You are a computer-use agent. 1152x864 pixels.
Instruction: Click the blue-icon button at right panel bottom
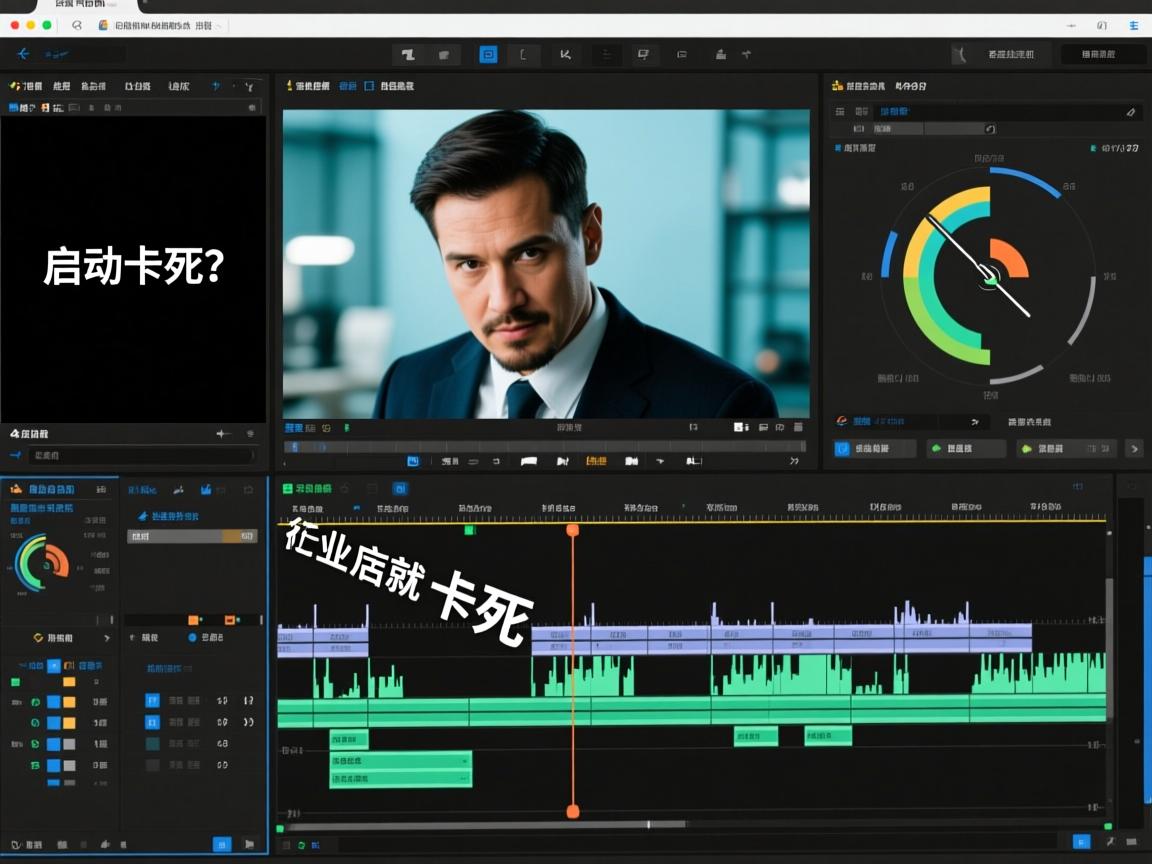point(875,449)
